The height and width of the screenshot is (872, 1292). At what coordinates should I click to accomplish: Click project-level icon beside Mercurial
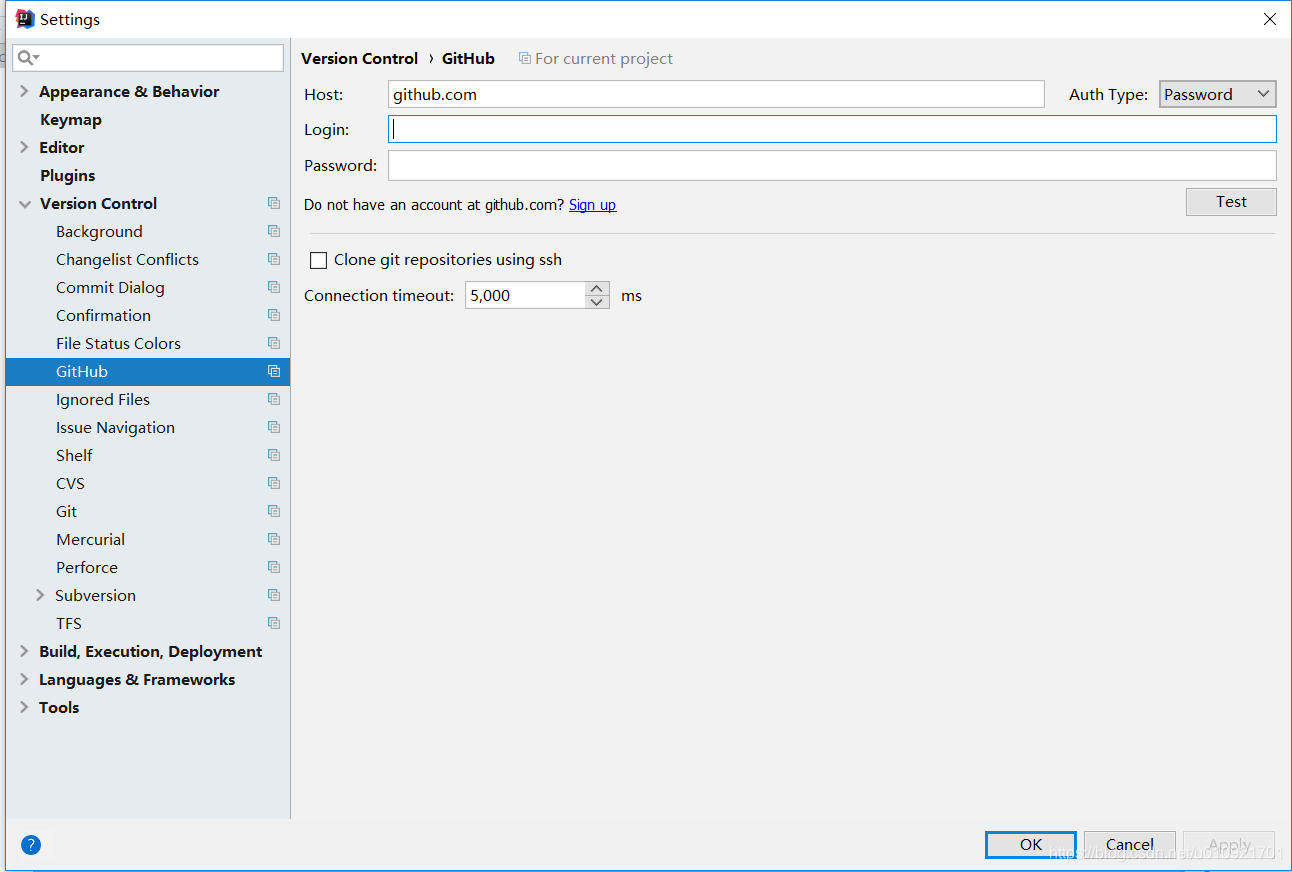(274, 539)
